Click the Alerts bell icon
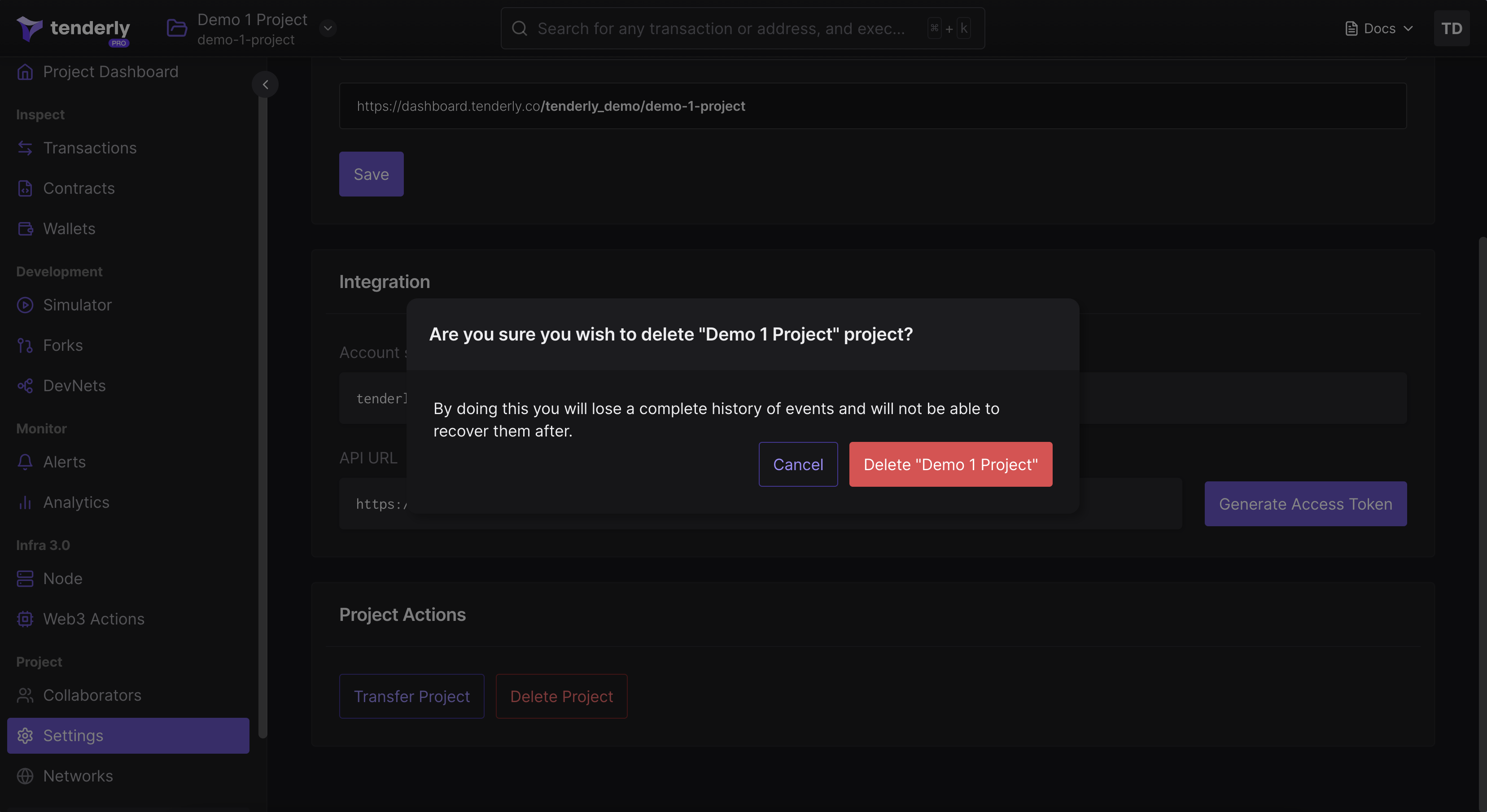Image resolution: width=1487 pixels, height=812 pixels. pyautogui.click(x=25, y=462)
